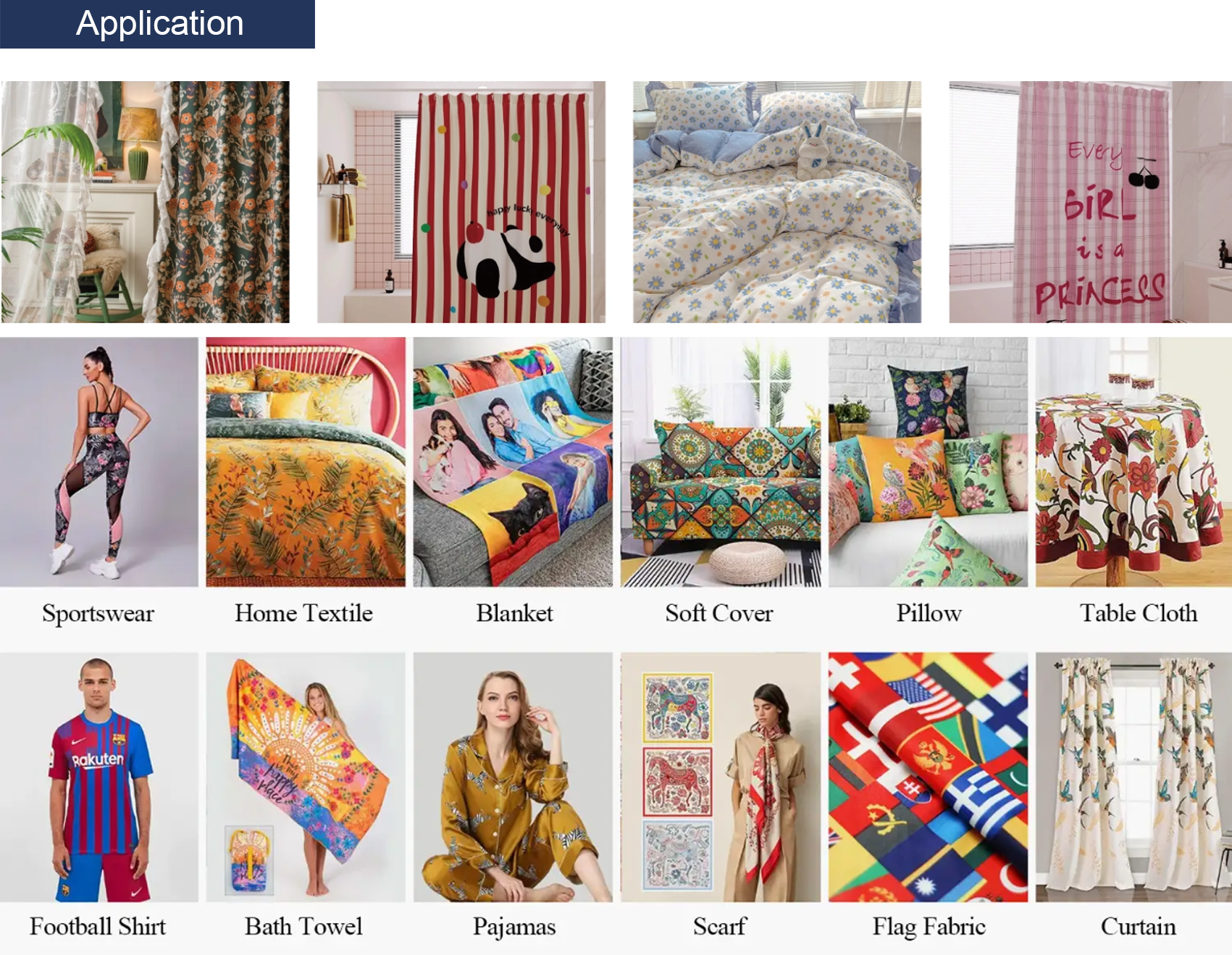Select the Soft Cover sofa image
Screen dimensions: 1232x955
(721, 462)
